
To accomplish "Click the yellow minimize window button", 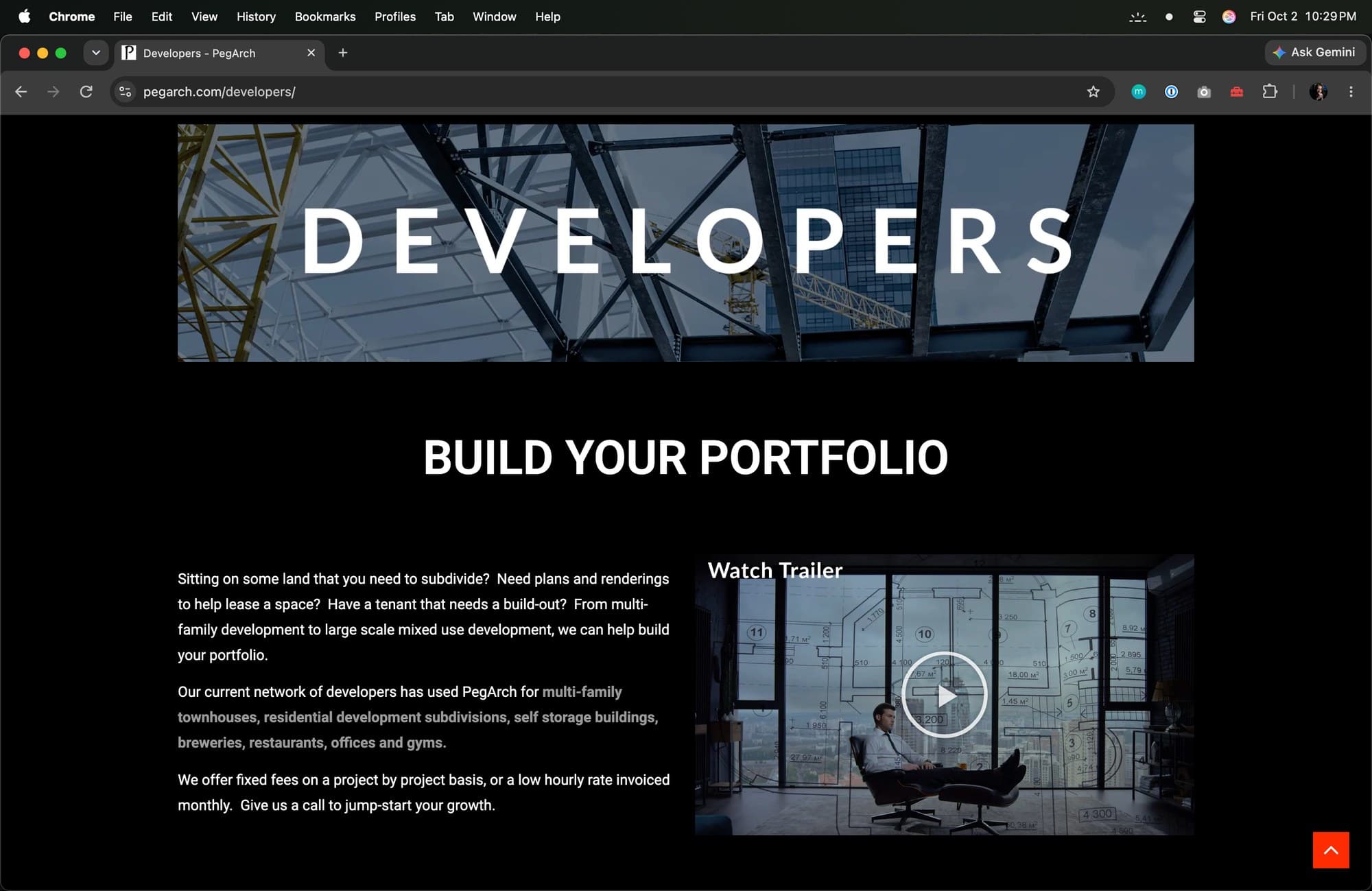I will 43,53.
